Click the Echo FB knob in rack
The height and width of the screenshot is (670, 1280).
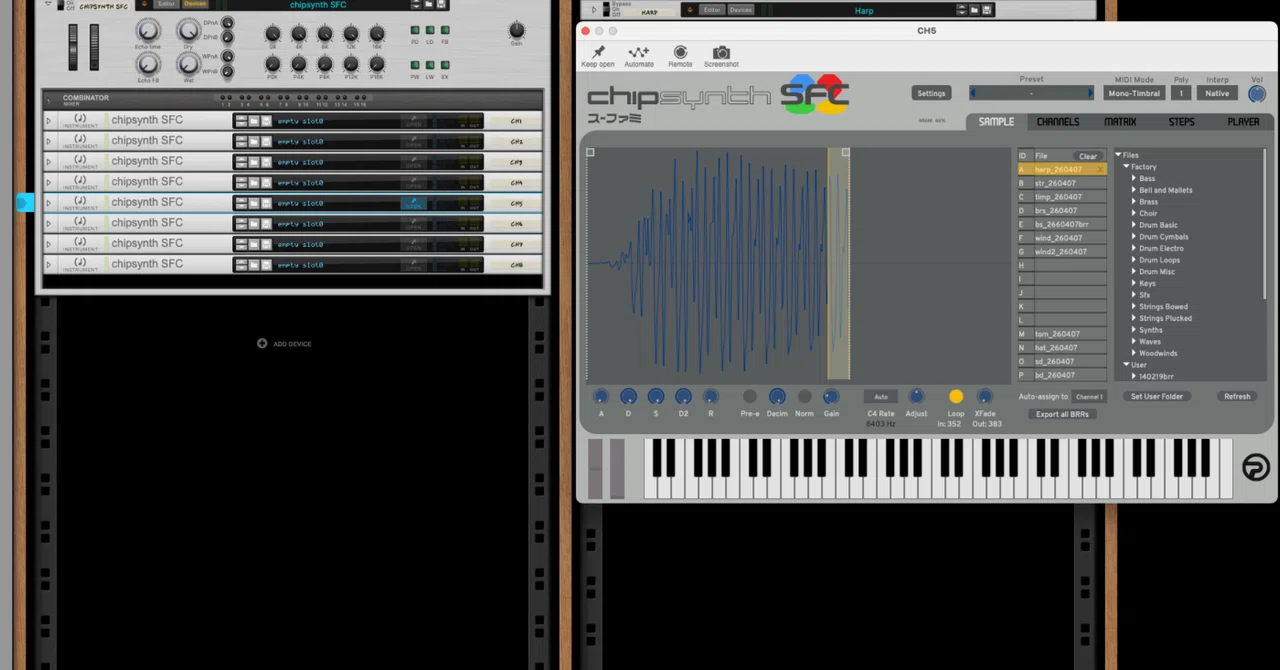point(148,66)
